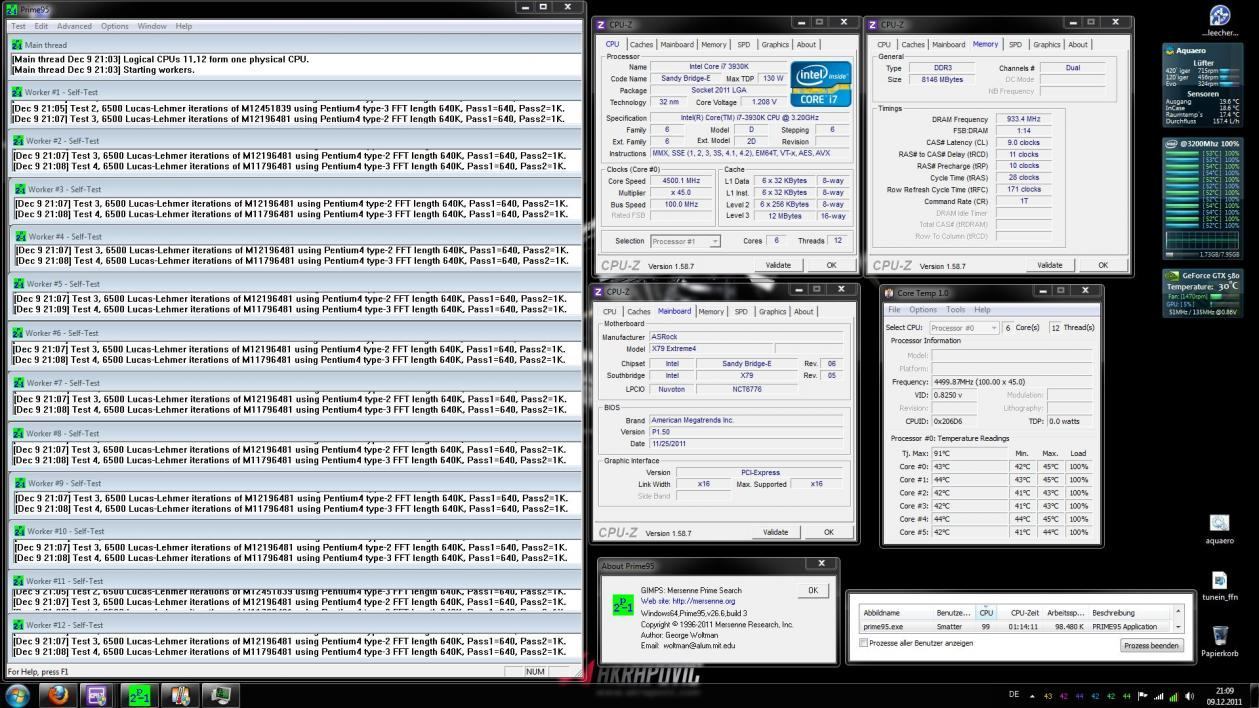This screenshot has height=708, width=1259.
Task: Open the Advanced menu in Prime95
Action: tap(74, 26)
